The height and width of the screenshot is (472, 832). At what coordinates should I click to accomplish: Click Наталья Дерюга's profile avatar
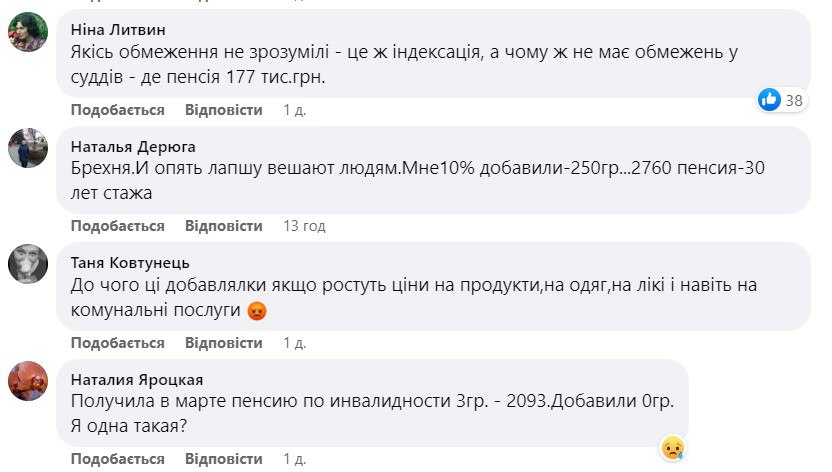(28, 148)
